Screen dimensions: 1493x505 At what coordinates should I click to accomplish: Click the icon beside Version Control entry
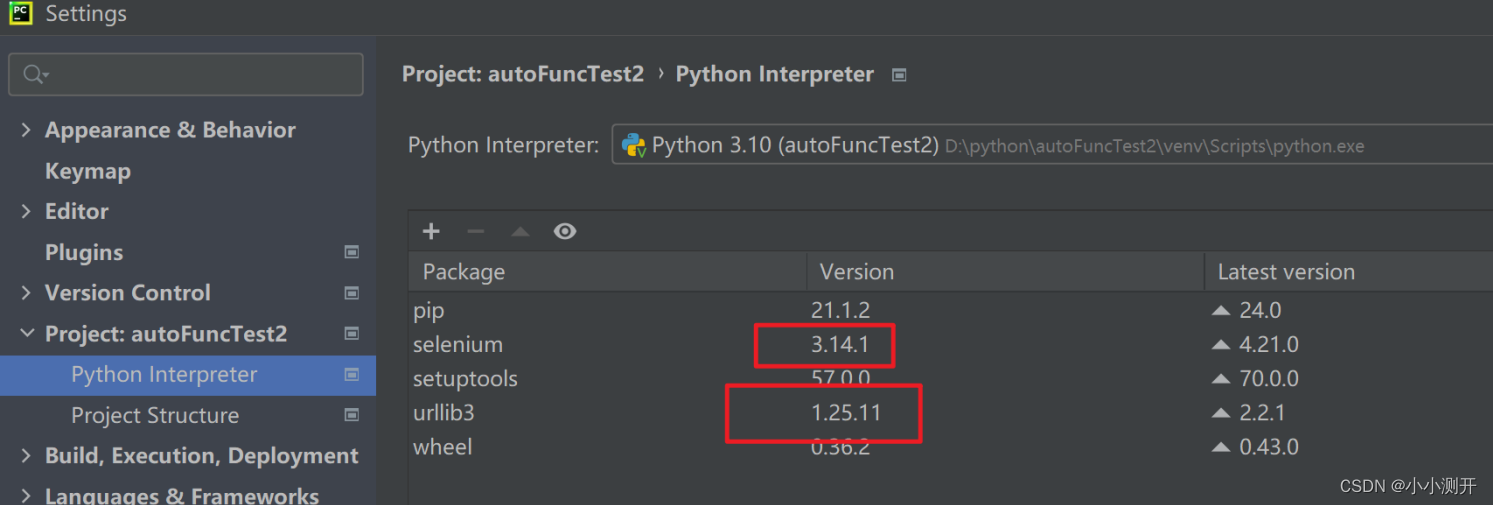(351, 294)
